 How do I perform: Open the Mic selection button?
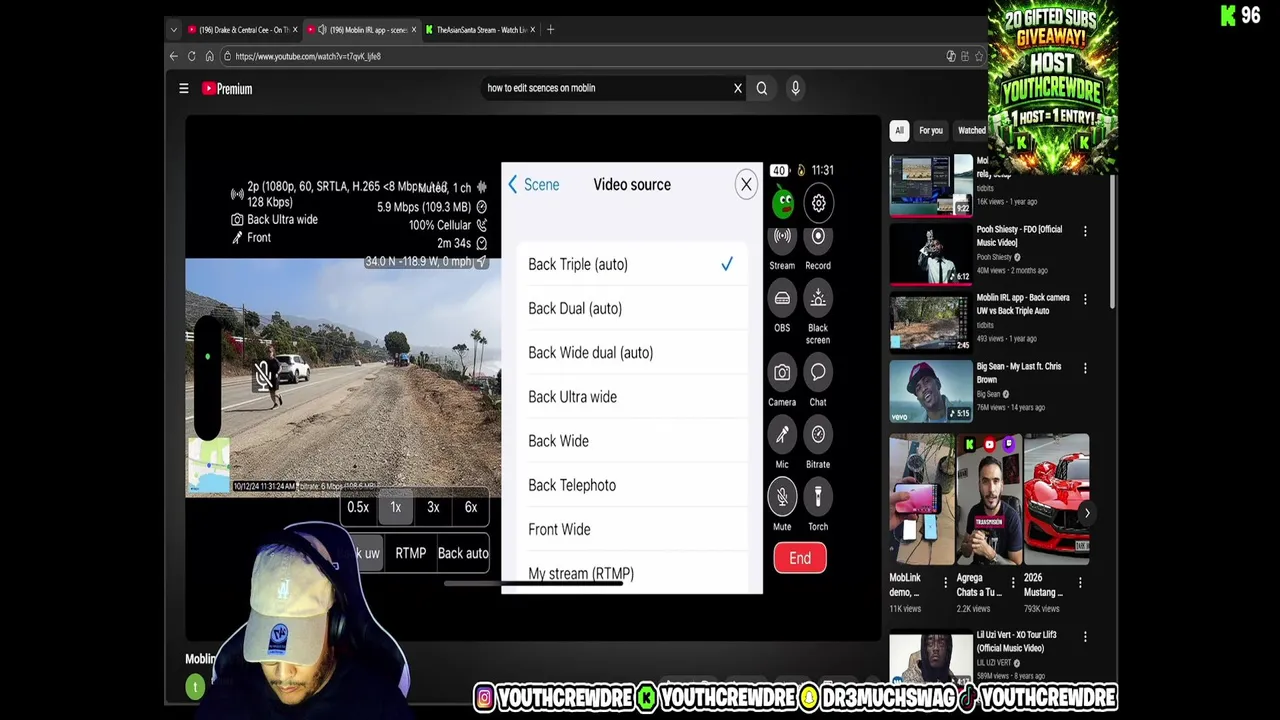(x=782, y=434)
